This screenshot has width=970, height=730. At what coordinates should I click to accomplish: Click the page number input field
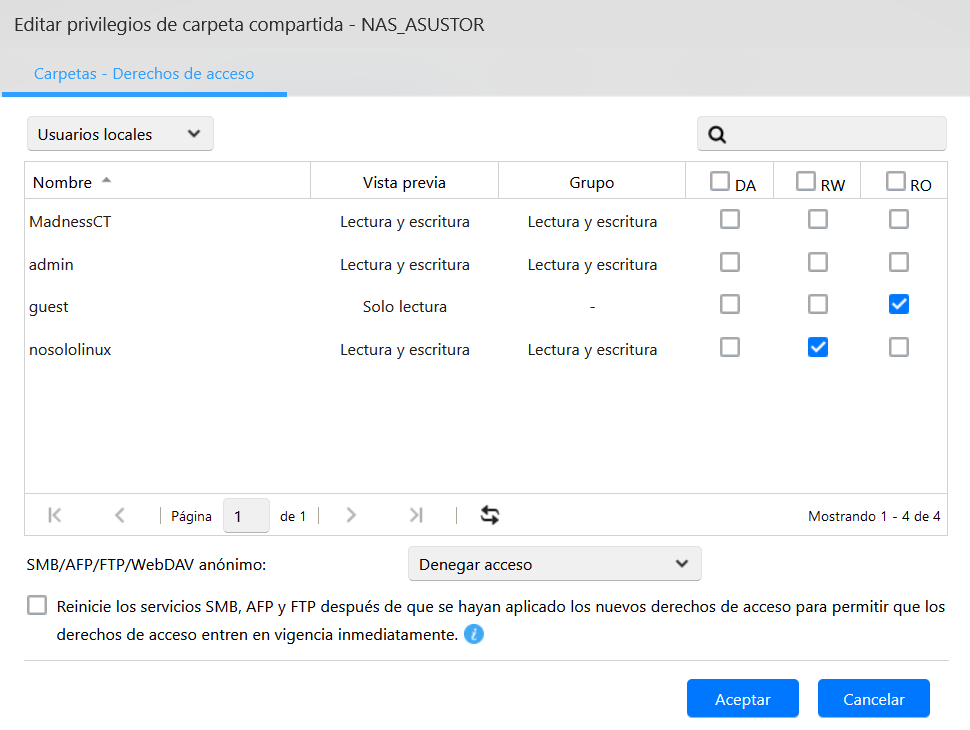[x=245, y=516]
